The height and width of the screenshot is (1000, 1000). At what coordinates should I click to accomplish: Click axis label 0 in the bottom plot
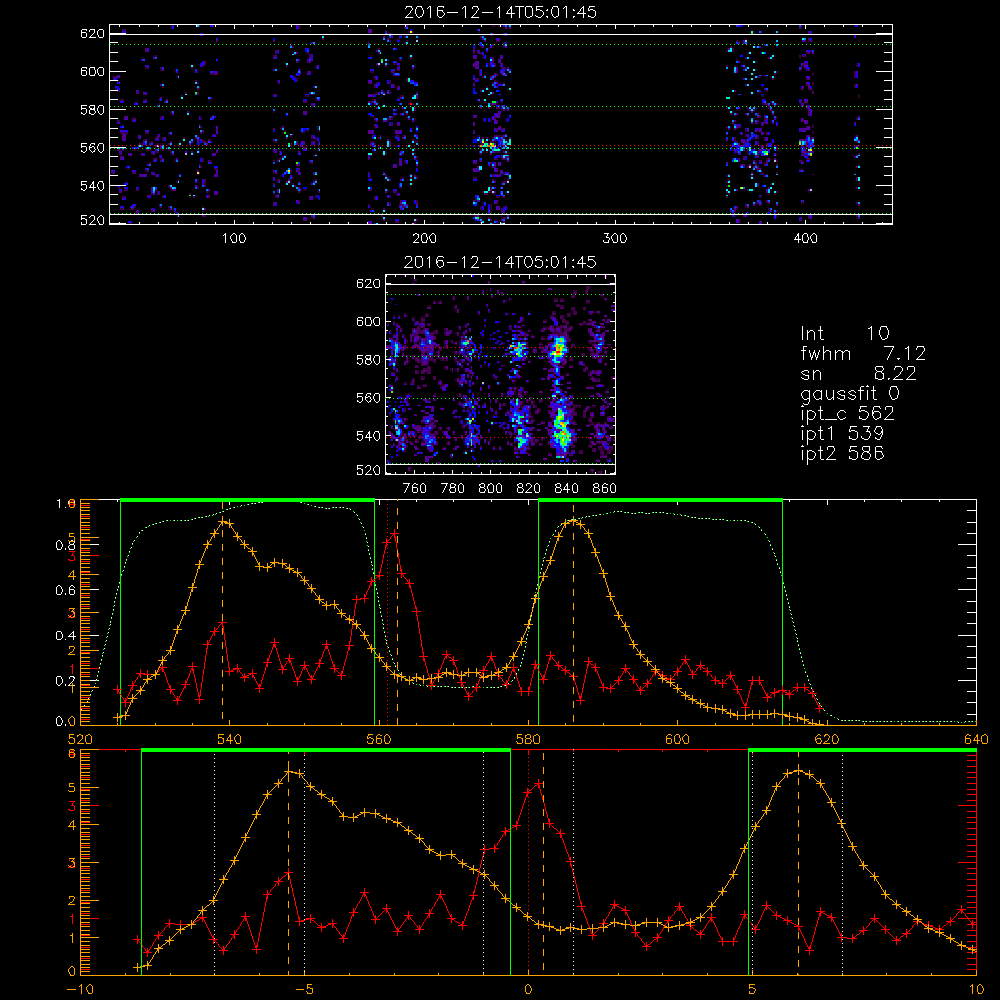[x=528, y=990]
